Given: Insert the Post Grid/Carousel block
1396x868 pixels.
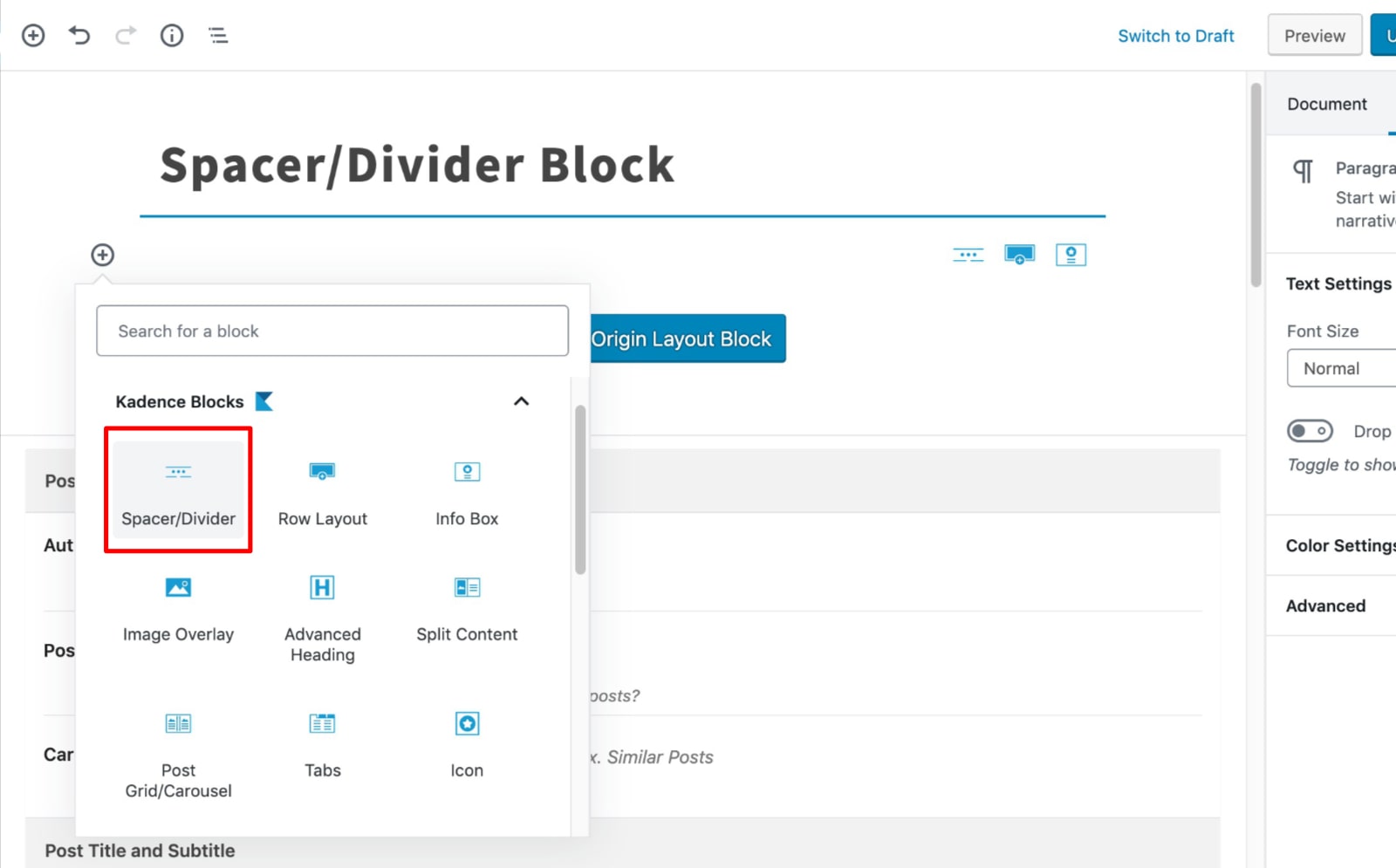Looking at the screenshot, I should tap(178, 755).
